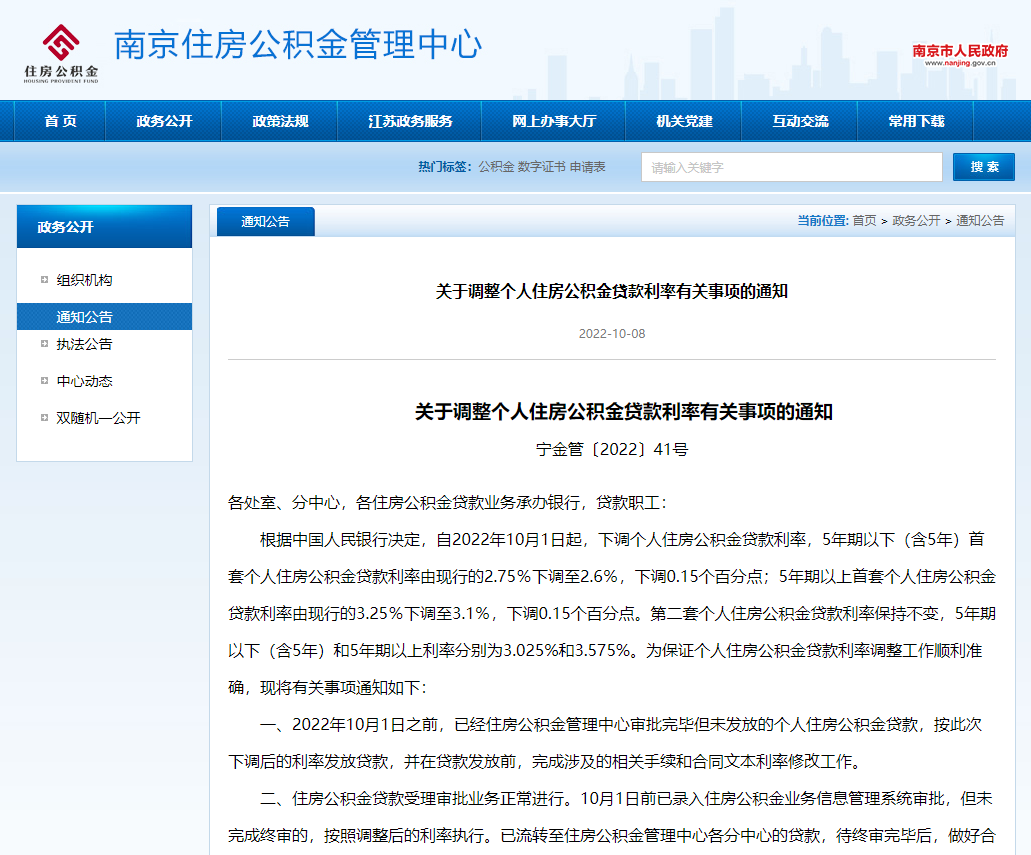The height and width of the screenshot is (855, 1031).
Task: Open 双随机一公开 in the sidebar
Action: click(98, 418)
